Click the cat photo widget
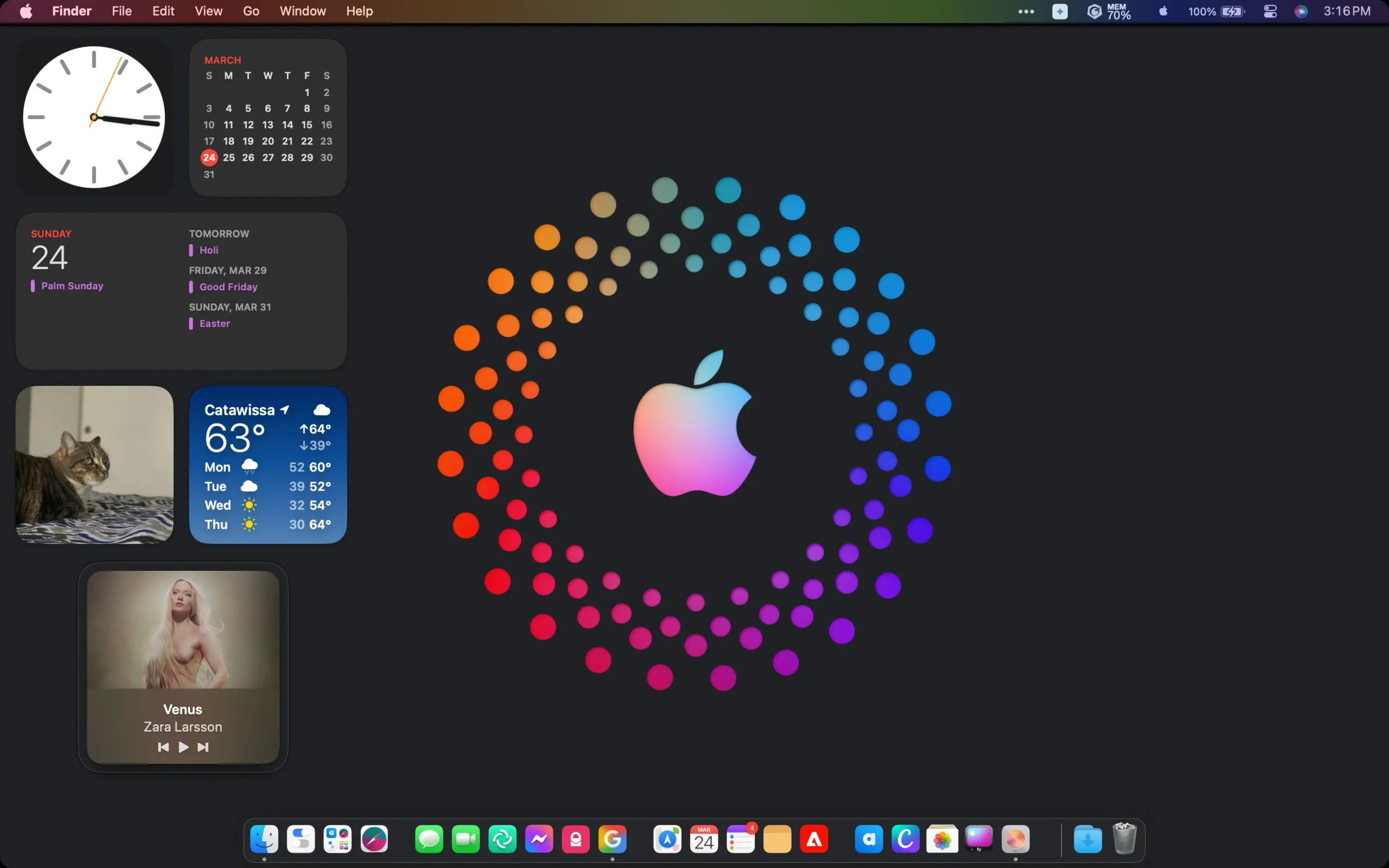This screenshot has width=1389, height=868. click(x=94, y=464)
